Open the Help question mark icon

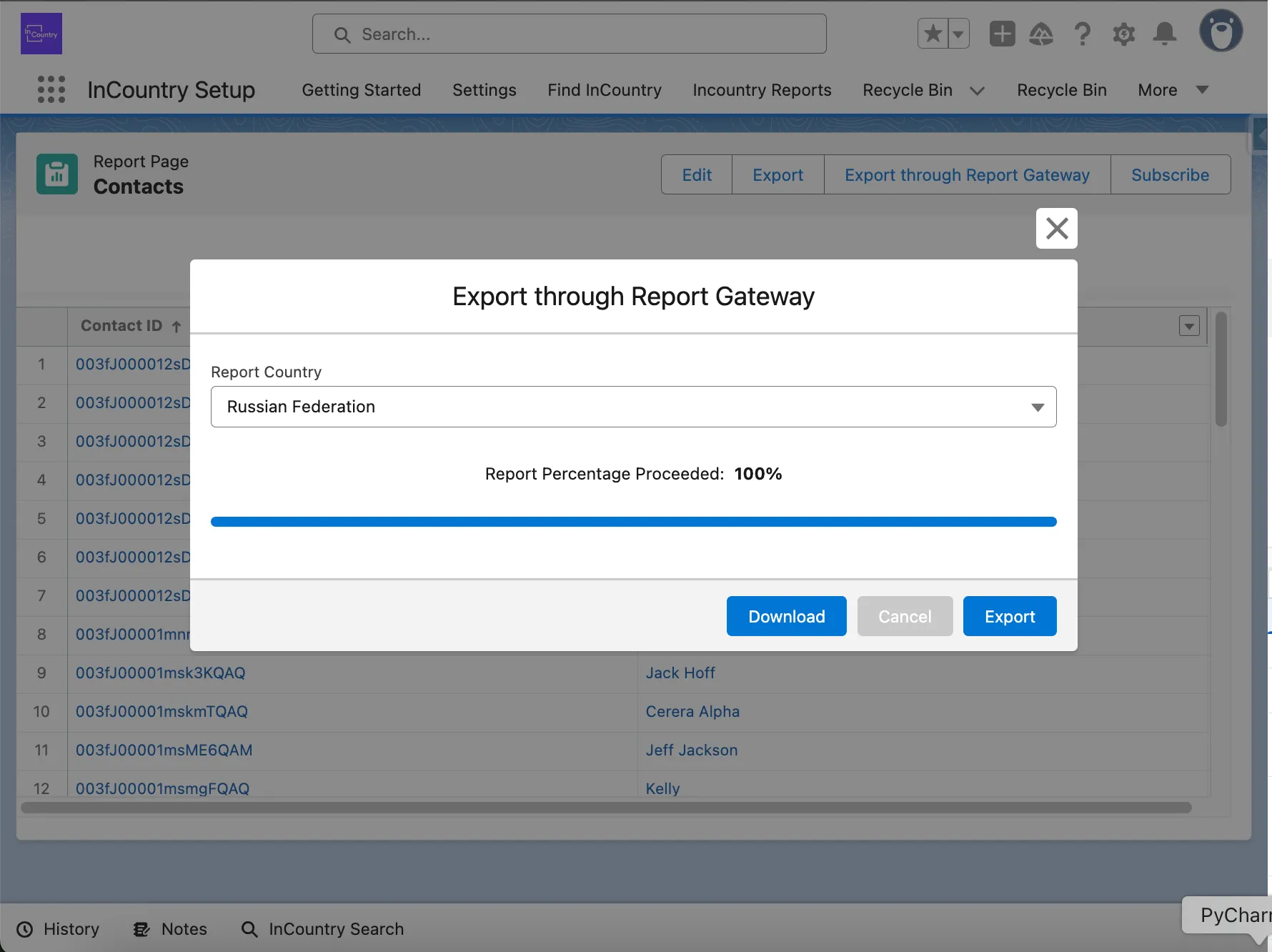click(x=1083, y=34)
